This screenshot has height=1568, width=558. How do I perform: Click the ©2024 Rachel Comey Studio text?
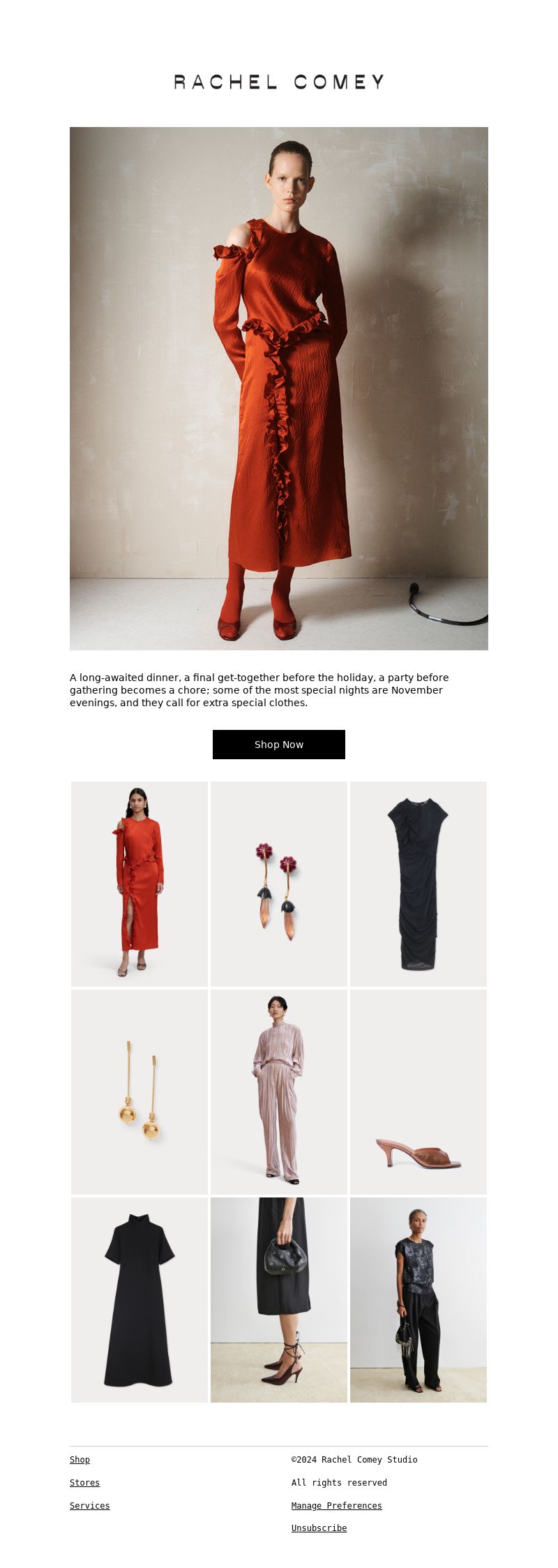tap(354, 1460)
